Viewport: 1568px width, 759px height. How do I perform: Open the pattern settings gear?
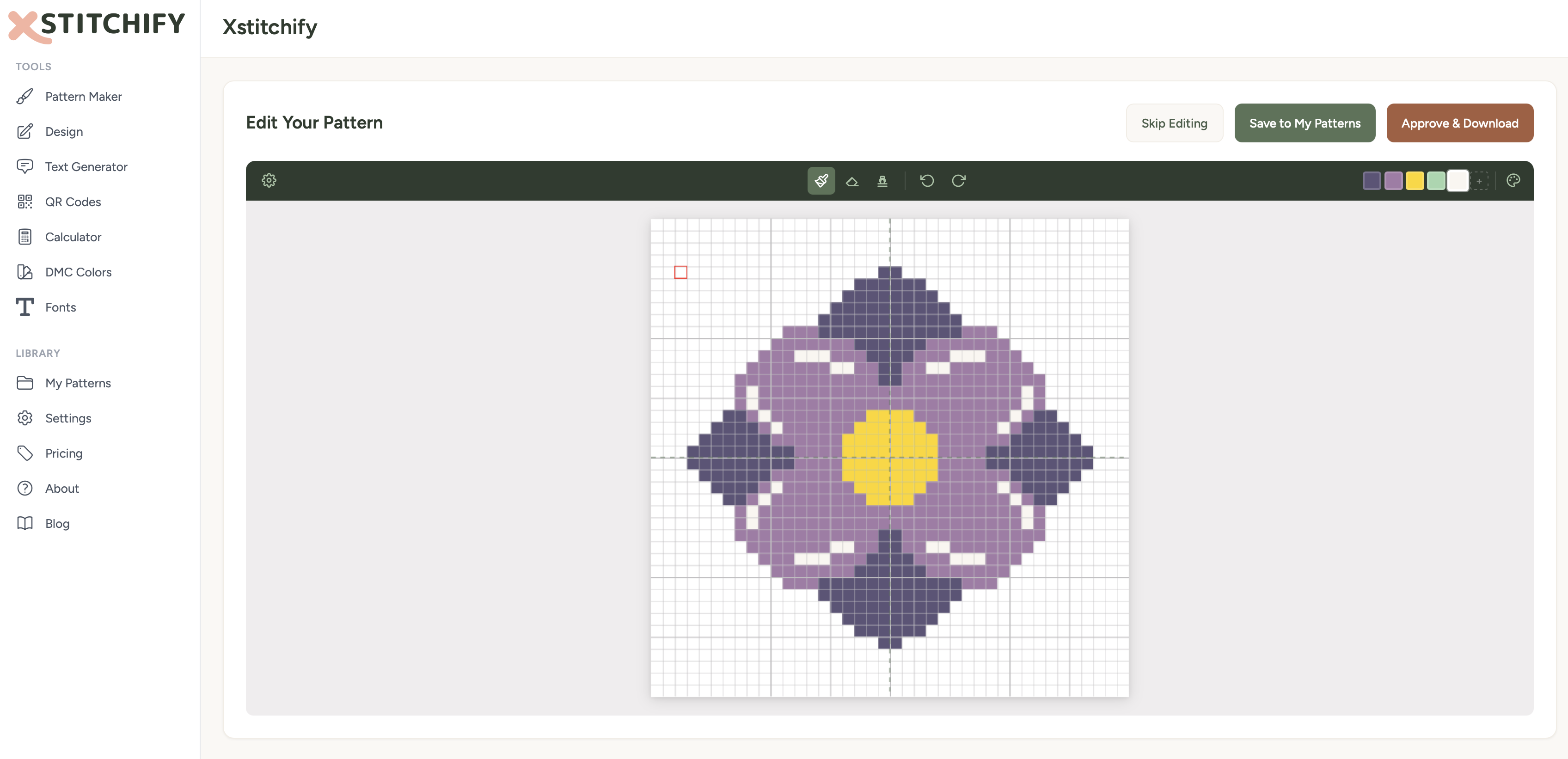coord(269,180)
